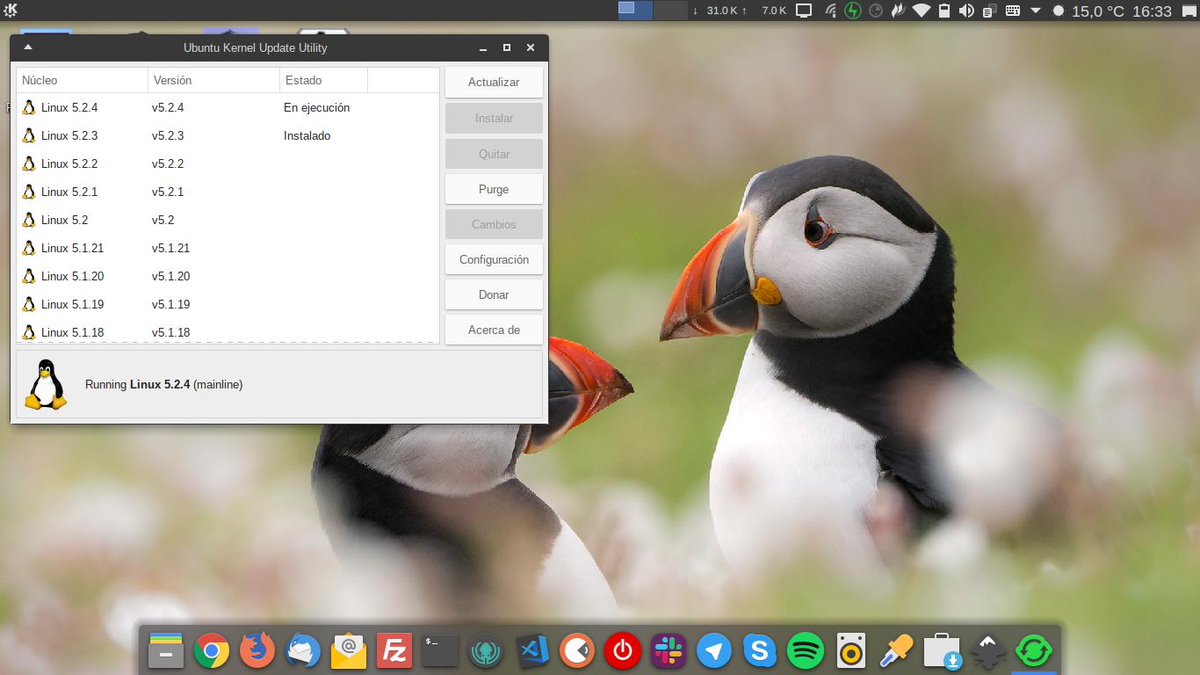
Task: Open the terminal from the dock
Action: point(440,651)
